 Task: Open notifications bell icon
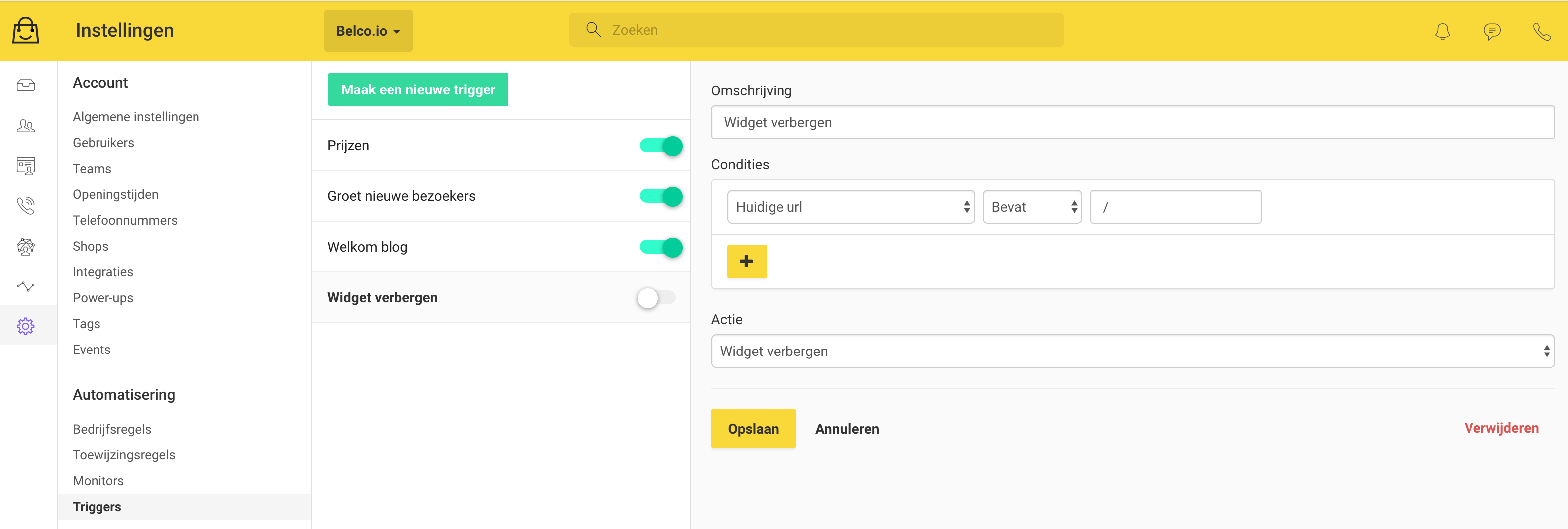tap(1442, 31)
